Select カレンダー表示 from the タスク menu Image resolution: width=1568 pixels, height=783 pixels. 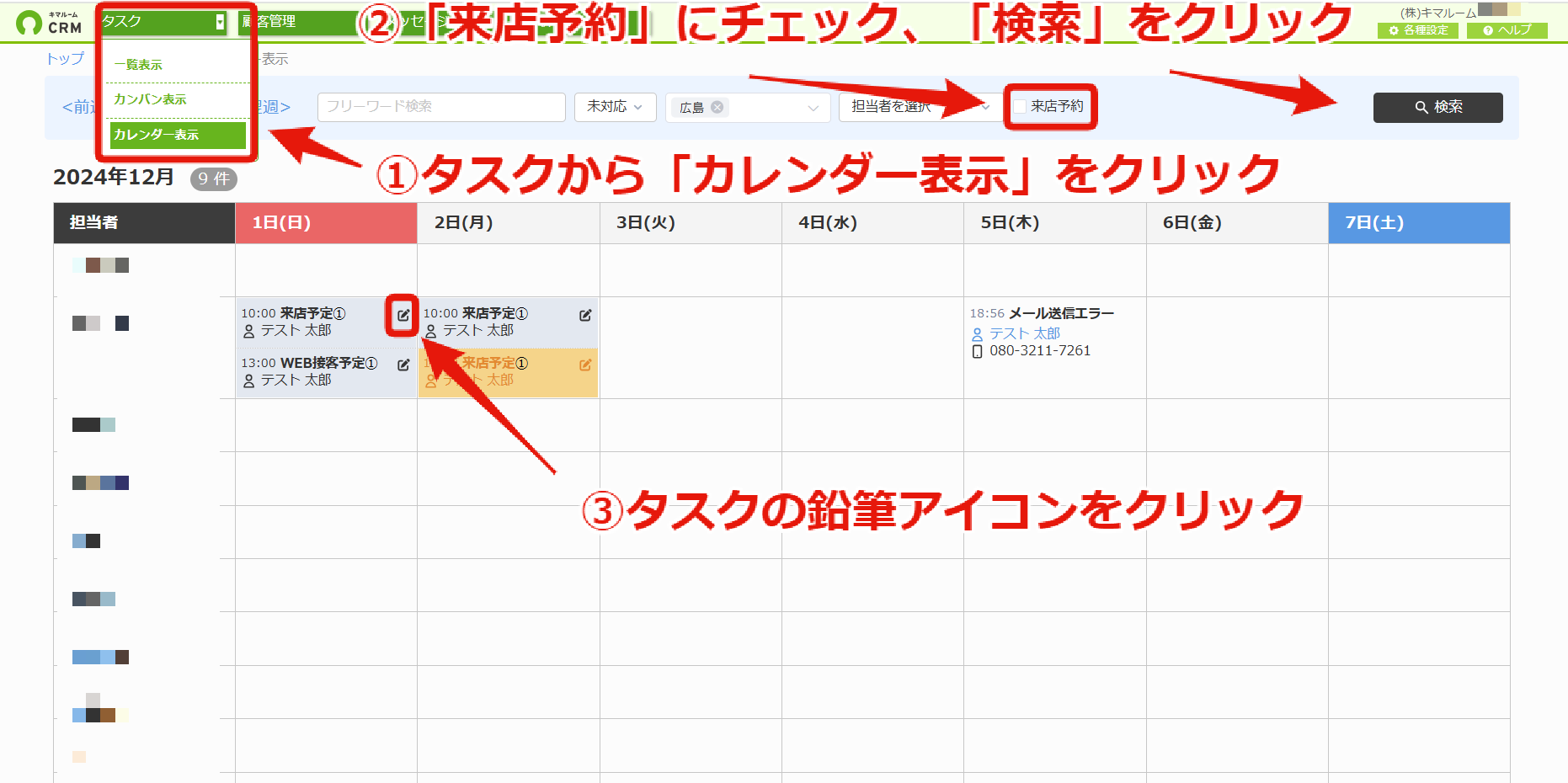(x=178, y=135)
